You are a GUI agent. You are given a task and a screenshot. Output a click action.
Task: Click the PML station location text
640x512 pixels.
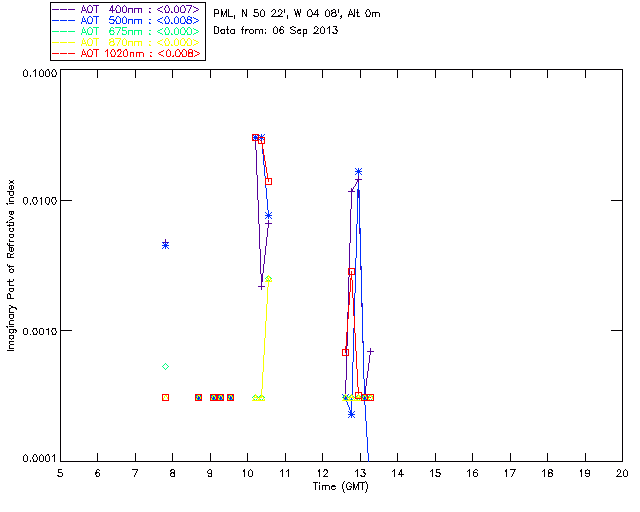click(x=297, y=13)
